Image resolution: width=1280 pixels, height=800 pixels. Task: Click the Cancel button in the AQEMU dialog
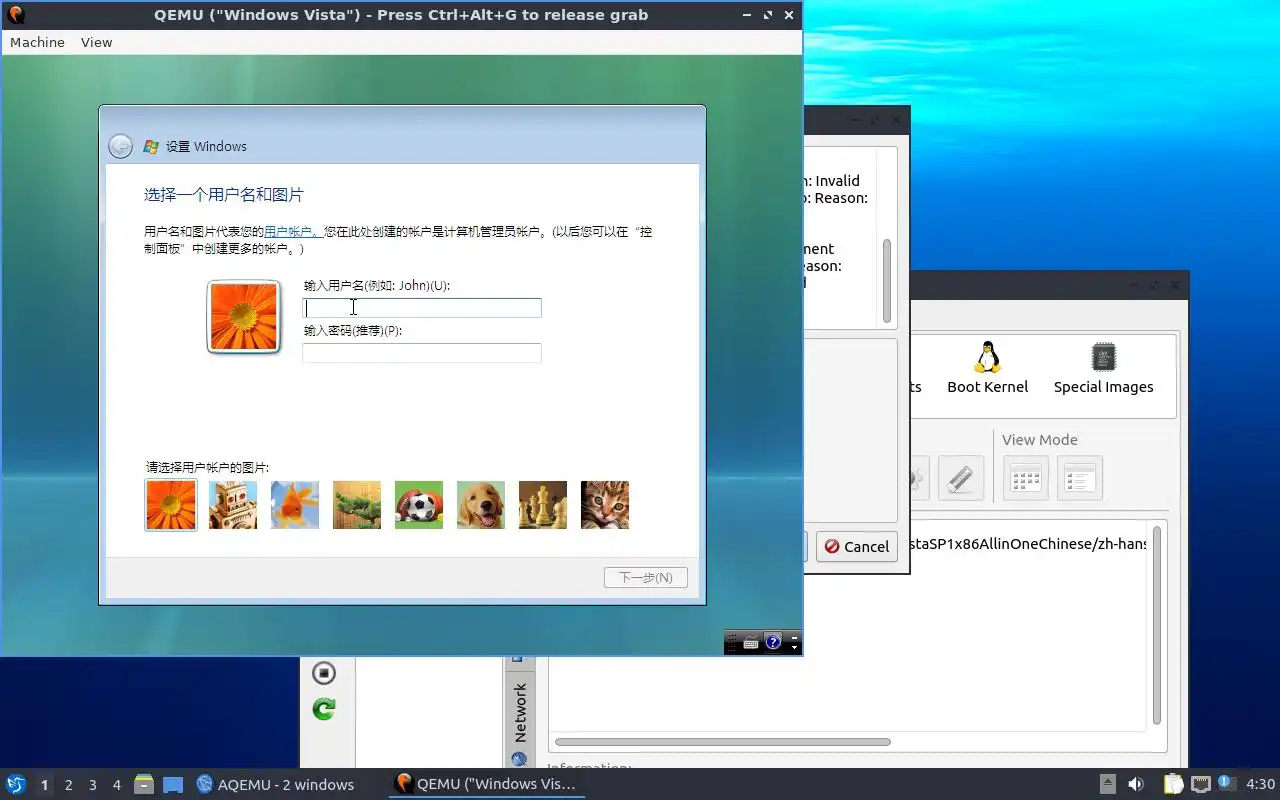(x=856, y=546)
